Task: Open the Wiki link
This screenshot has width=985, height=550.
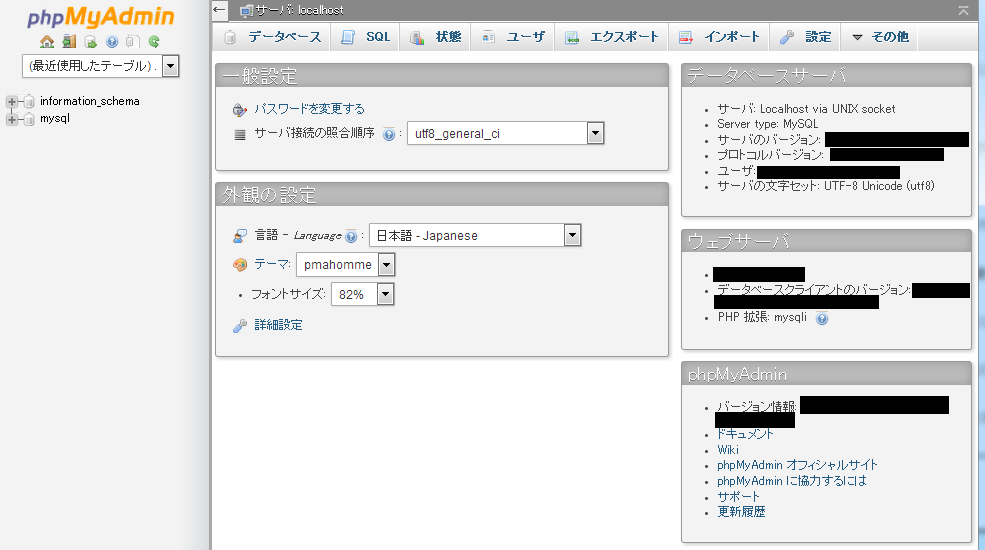Action: [728, 450]
